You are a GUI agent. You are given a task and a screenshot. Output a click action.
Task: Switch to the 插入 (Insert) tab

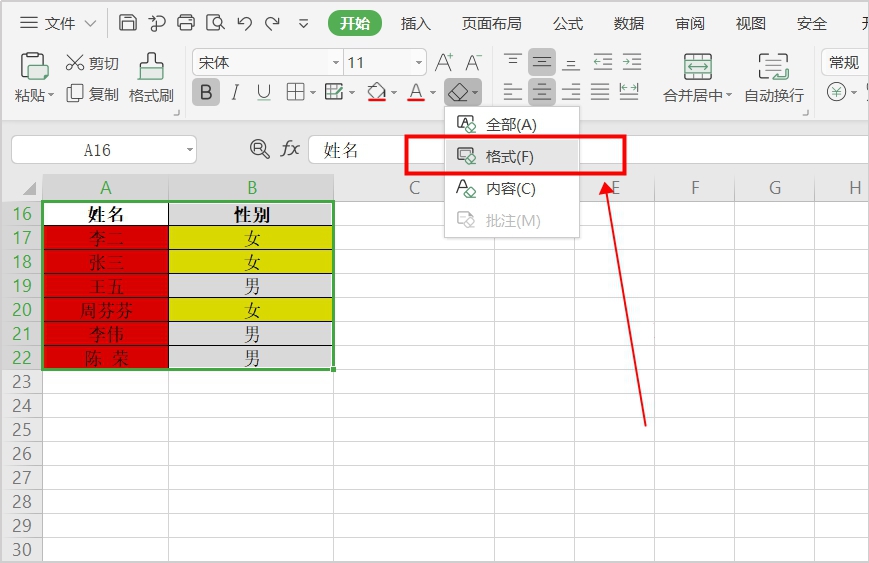(416, 23)
